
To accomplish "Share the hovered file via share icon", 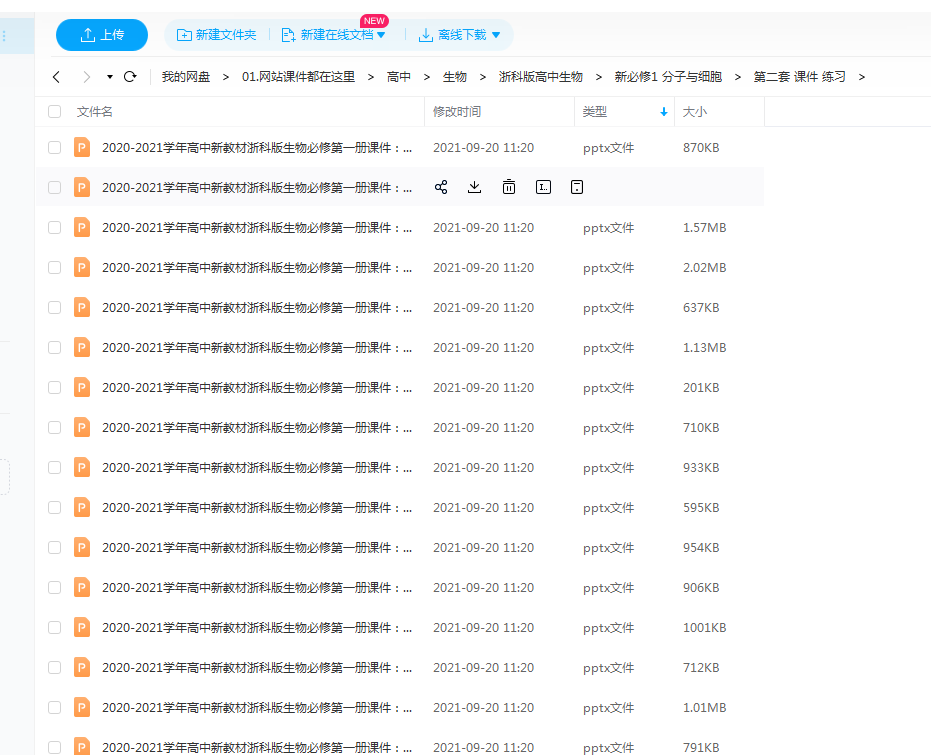I will [x=441, y=188].
